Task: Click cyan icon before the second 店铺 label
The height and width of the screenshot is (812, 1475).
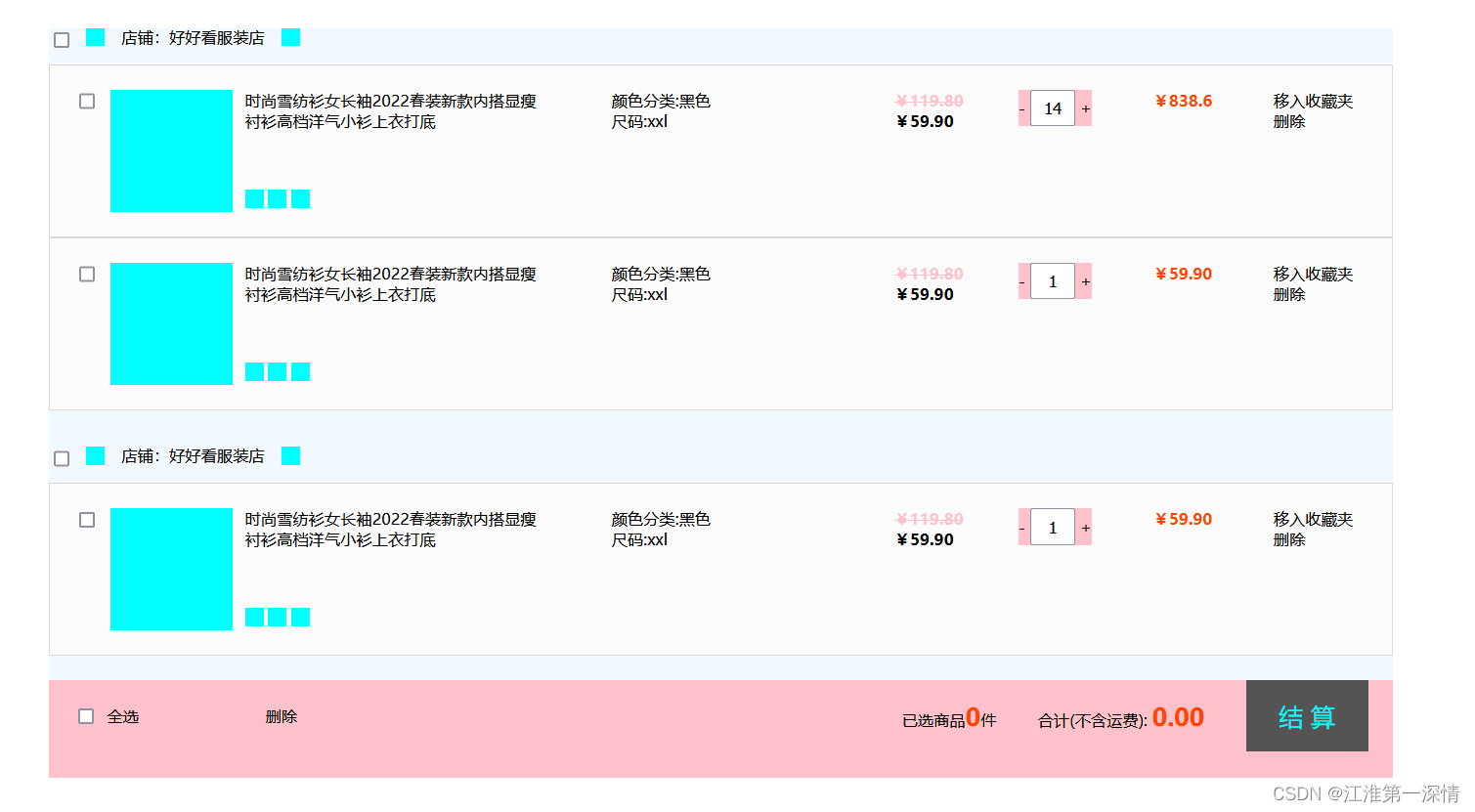Action: point(95,455)
